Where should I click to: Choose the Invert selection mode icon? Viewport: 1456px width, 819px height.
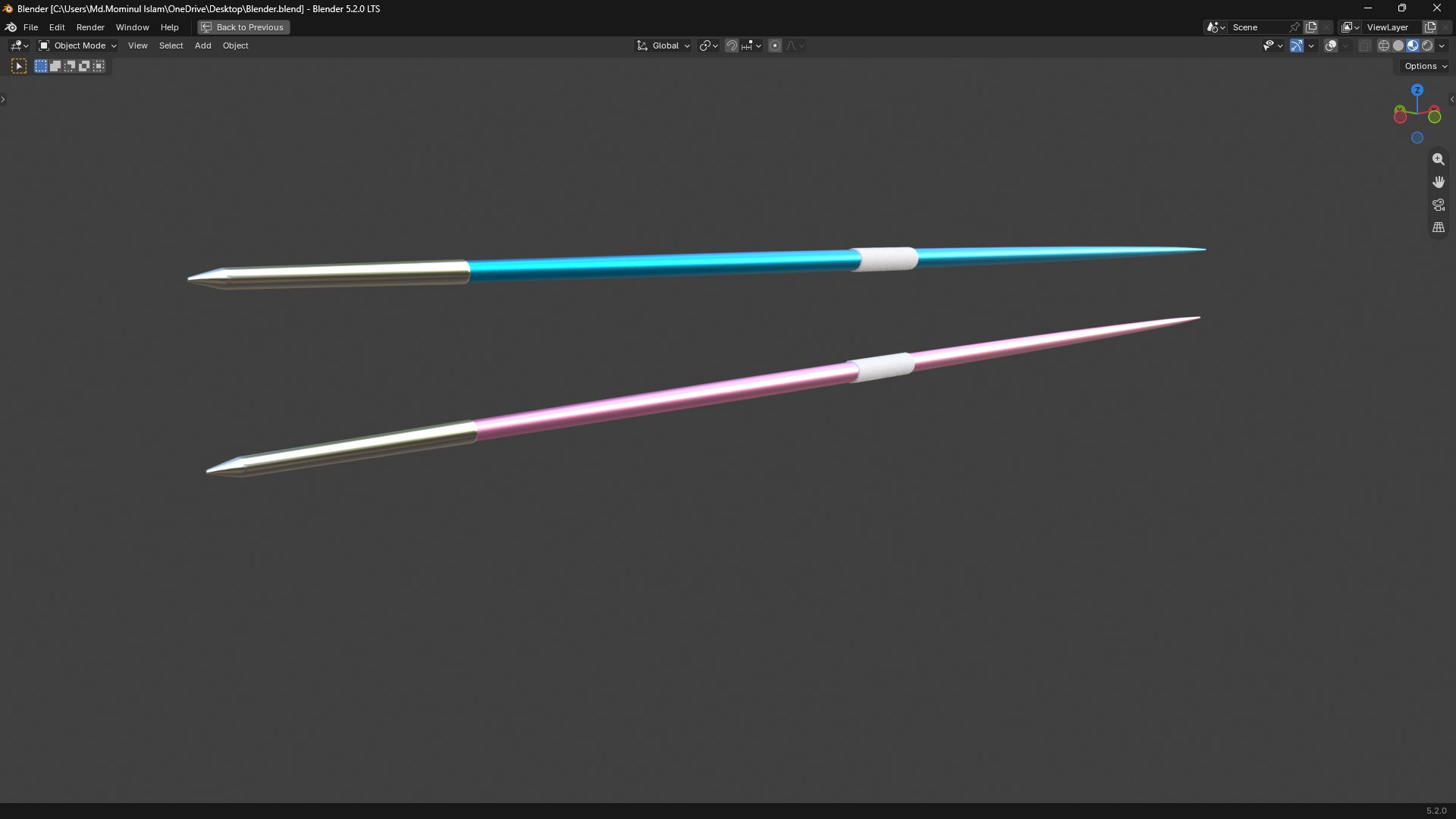tap(84, 67)
